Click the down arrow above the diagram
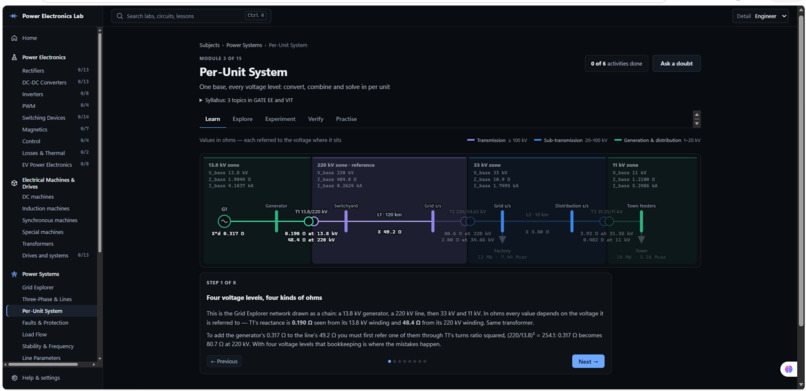 (697, 123)
